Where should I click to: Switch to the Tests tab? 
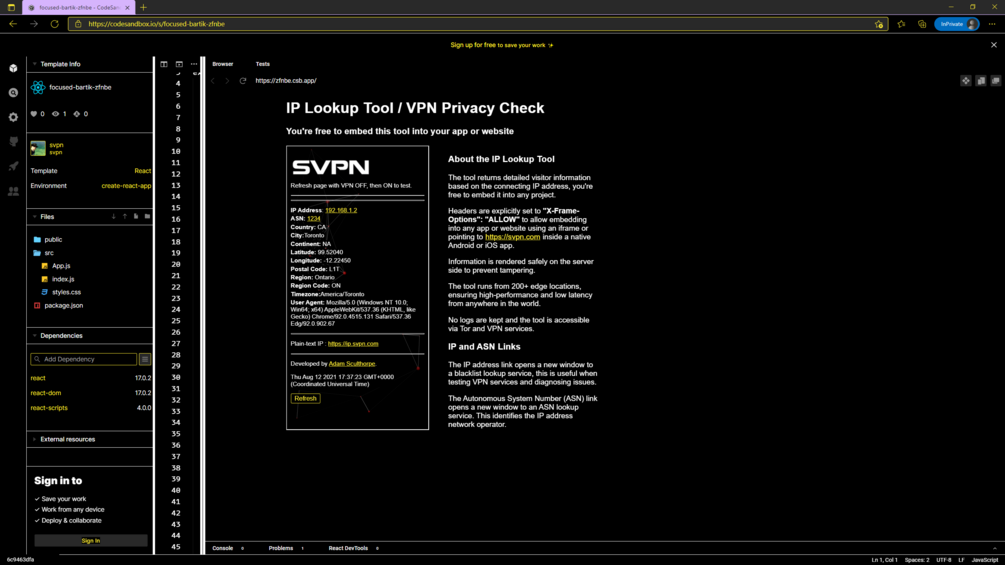(x=263, y=64)
